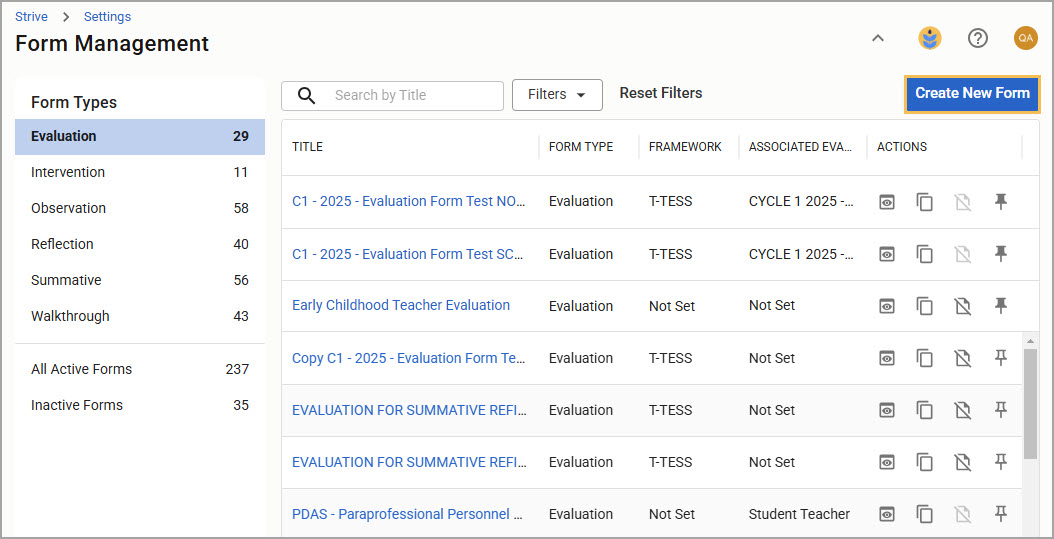The image size is (1054, 539).
Task: Select the Observation form type
Action: tap(140, 208)
